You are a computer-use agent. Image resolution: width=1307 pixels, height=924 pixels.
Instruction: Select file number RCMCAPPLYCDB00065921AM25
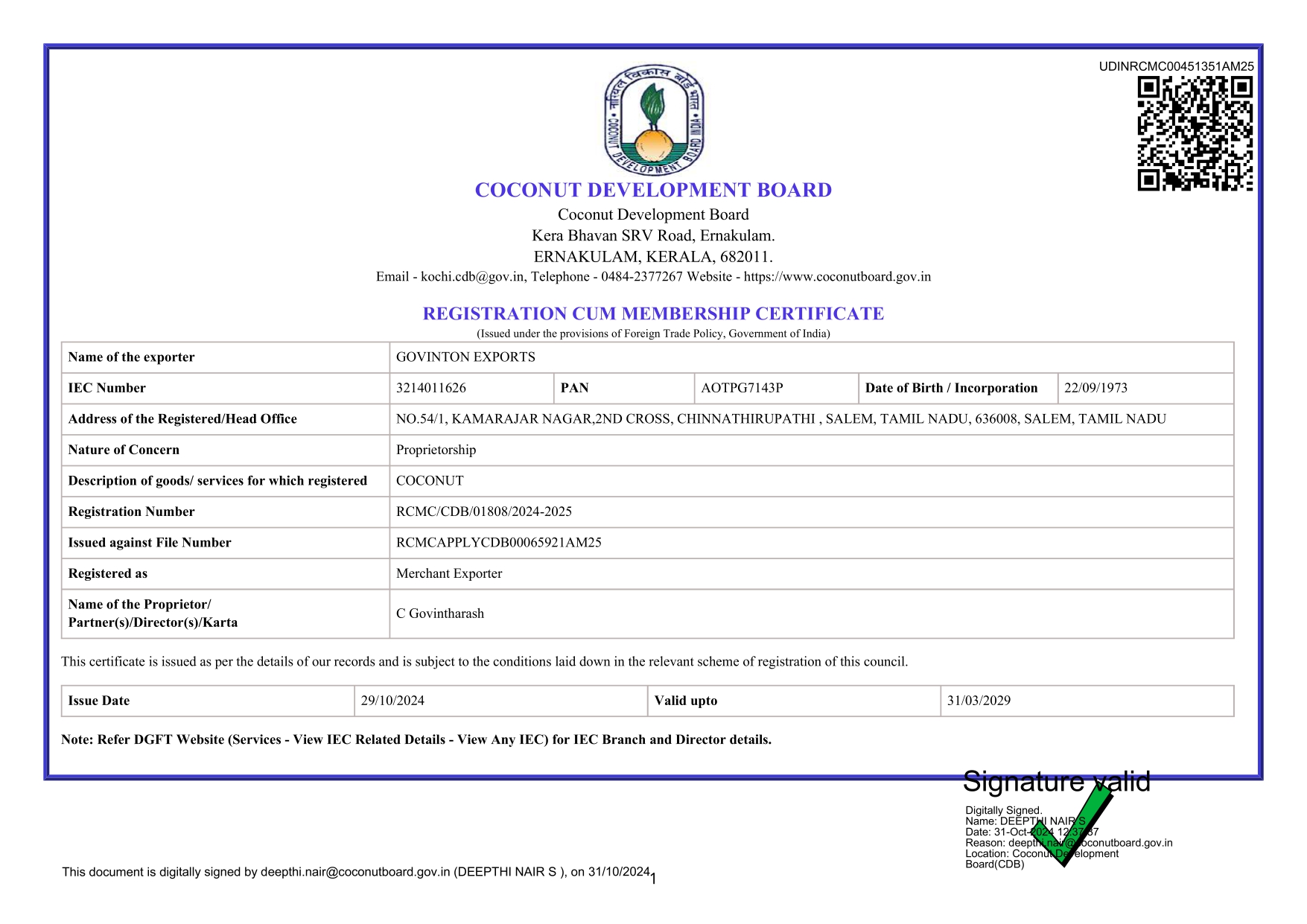point(499,543)
